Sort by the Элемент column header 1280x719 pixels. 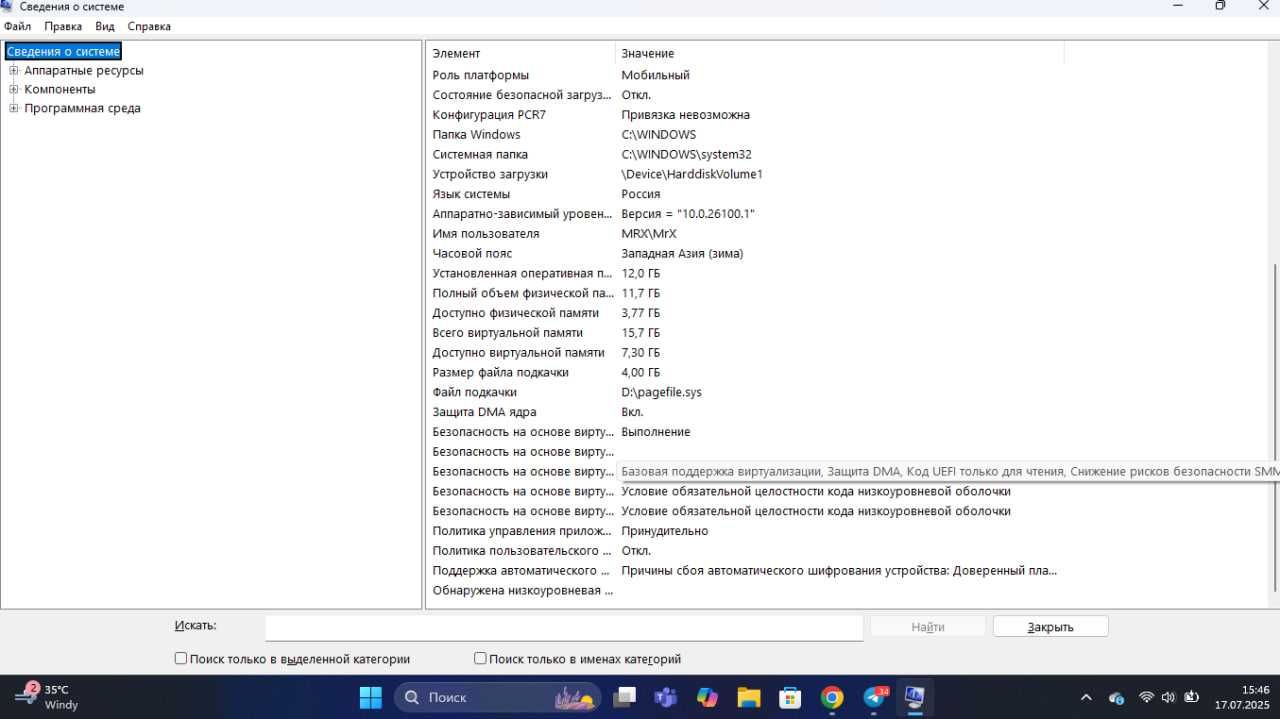521,53
